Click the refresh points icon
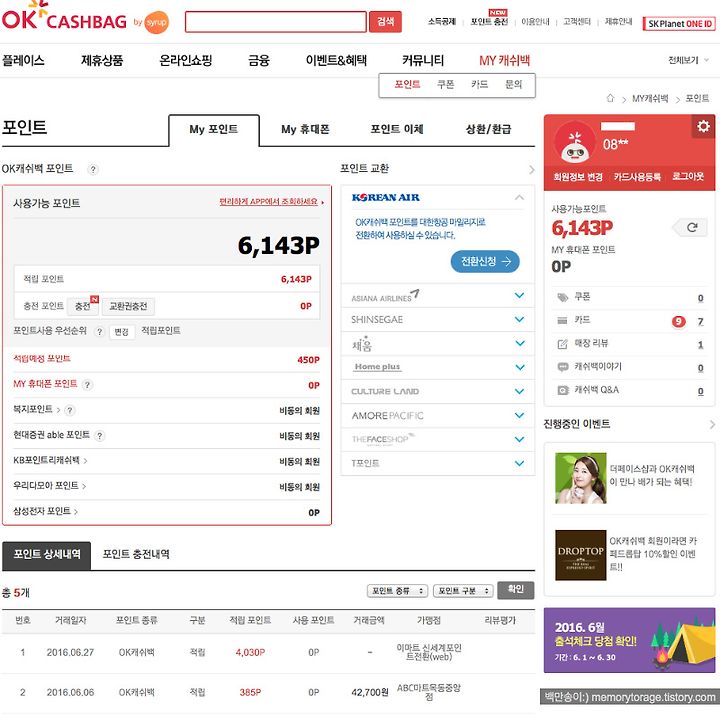 click(x=692, y=227)
